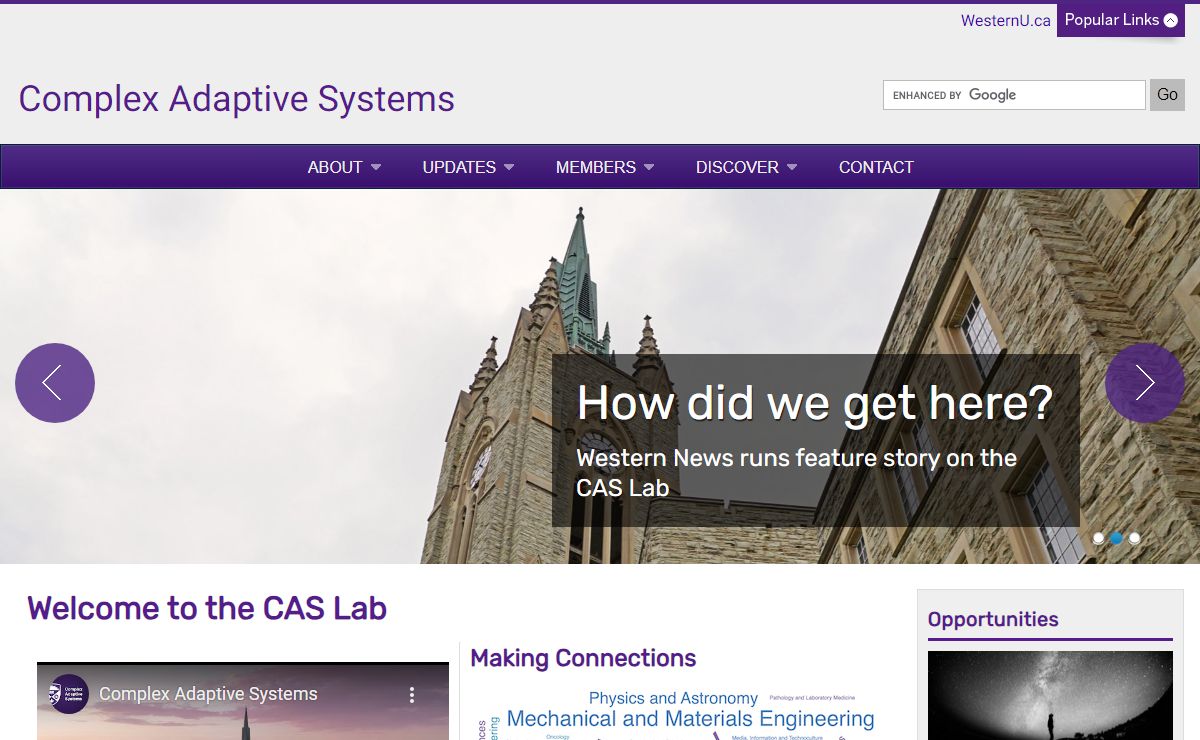Select the first carousel slide dot
The width and height of the screenshot is (1200, 740).
pyautogui.click(x=1098, y=538)
